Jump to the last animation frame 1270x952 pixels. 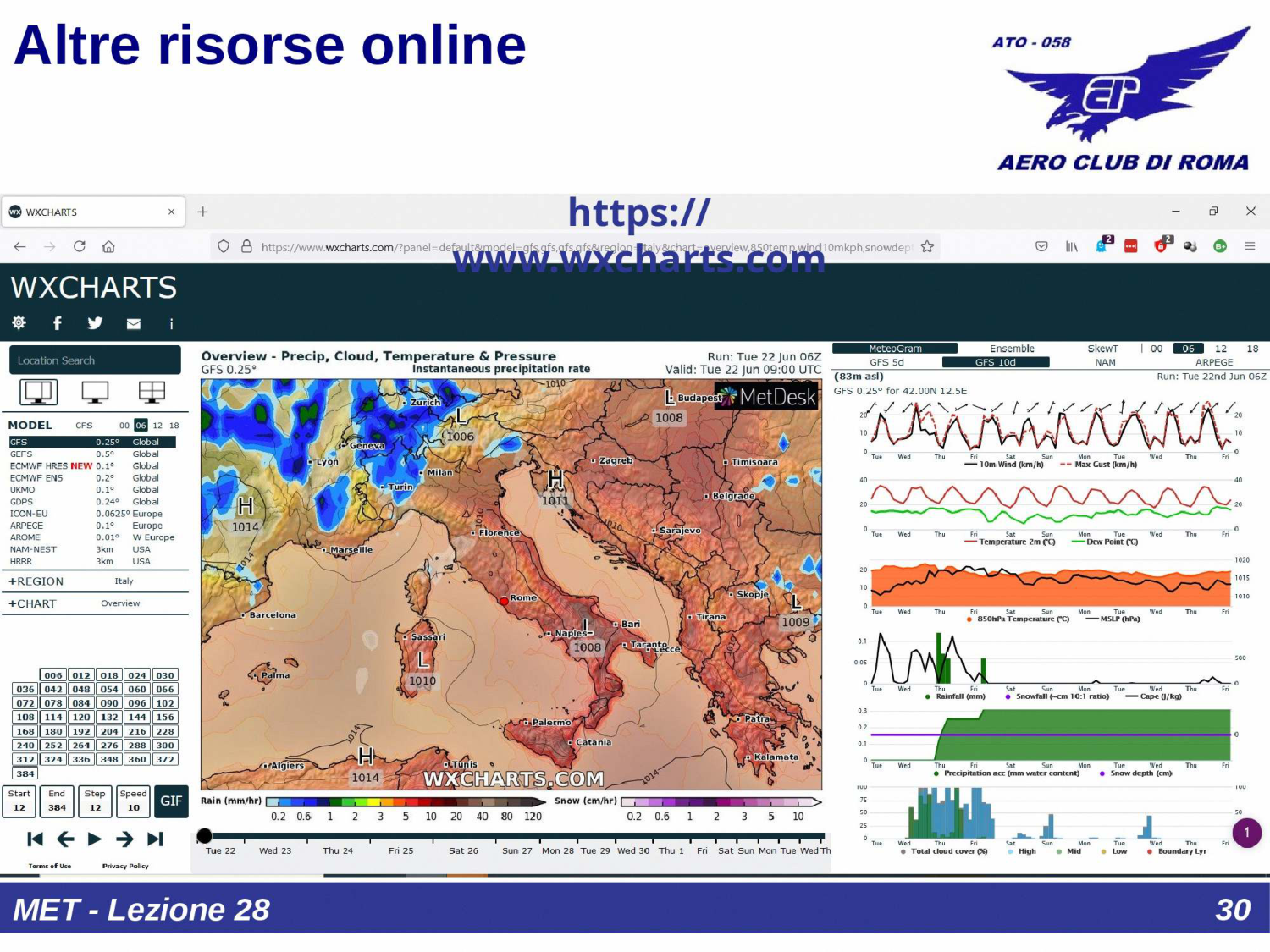click(x=155, y=839)
